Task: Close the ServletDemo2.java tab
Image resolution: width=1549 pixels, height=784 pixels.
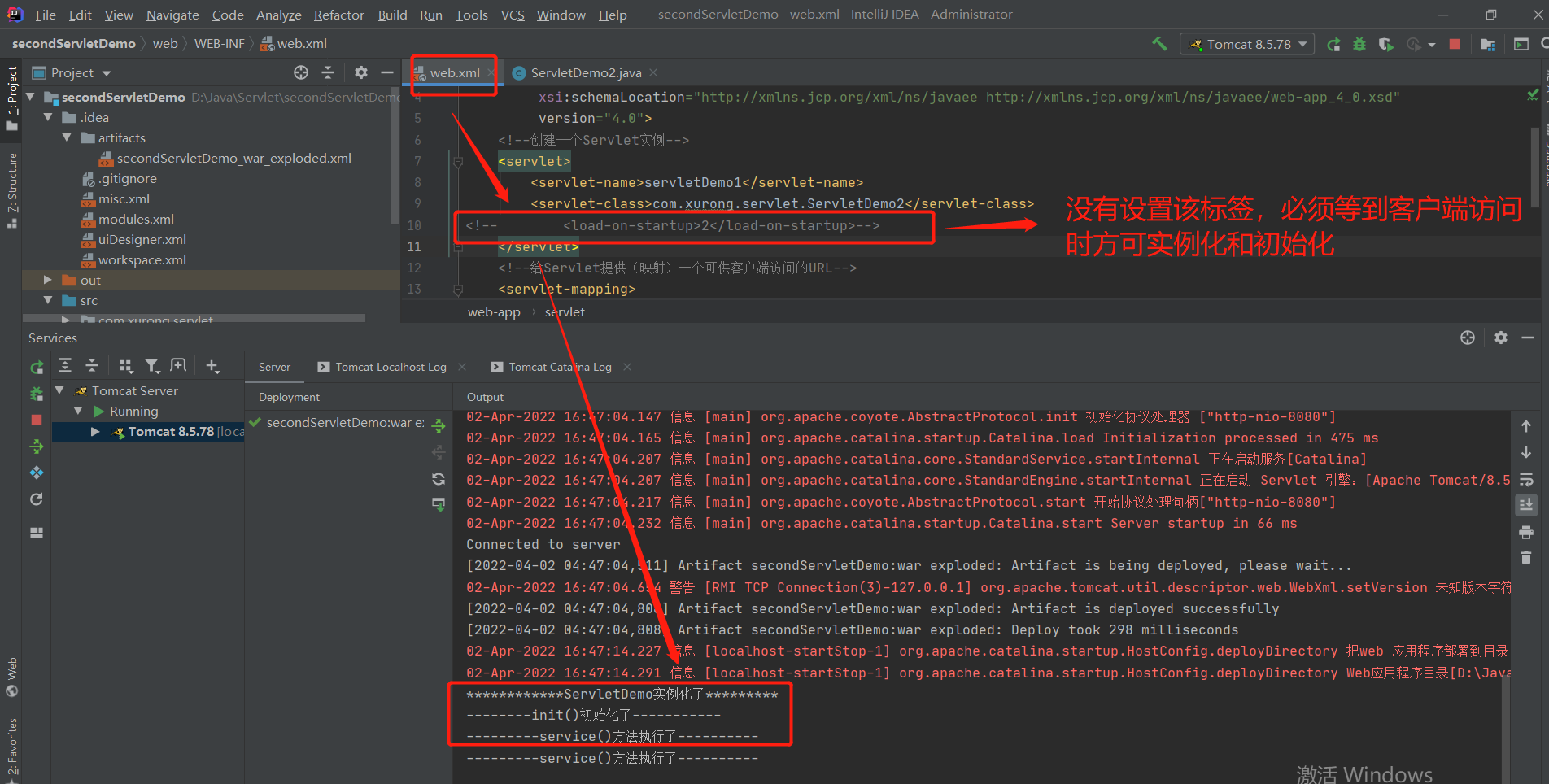Action: point(653,72)
